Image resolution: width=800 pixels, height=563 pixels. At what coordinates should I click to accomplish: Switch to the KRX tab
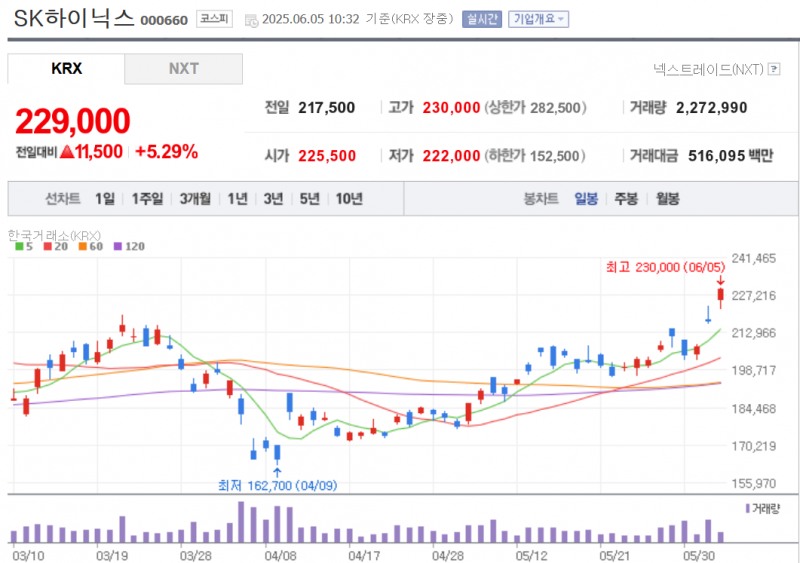point(66,68)
